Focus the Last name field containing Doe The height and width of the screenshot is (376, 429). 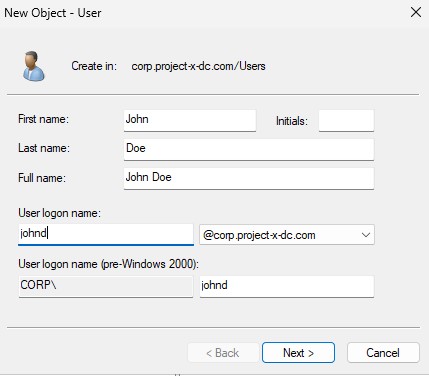(x=249, y=149)
